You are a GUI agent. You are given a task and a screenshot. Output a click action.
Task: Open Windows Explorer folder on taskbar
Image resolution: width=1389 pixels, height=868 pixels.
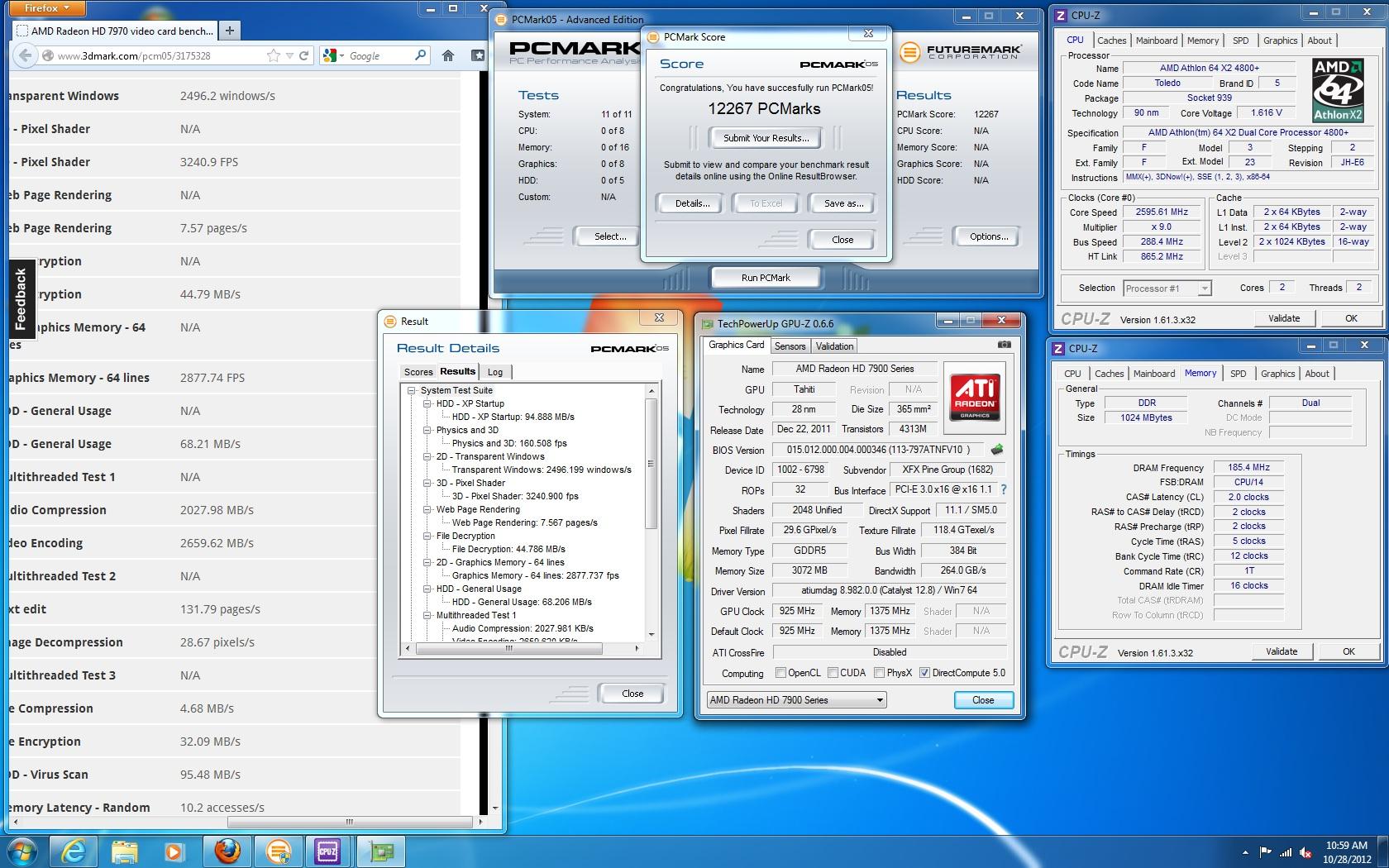pyautogui.click(x=124, y=851)
